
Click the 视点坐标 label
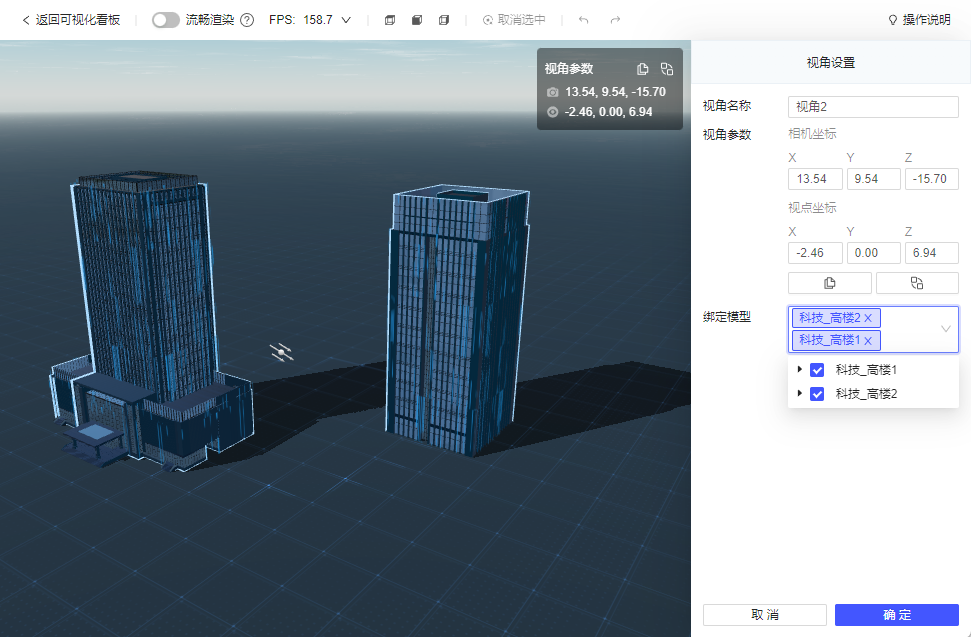[x=812, y=208]
